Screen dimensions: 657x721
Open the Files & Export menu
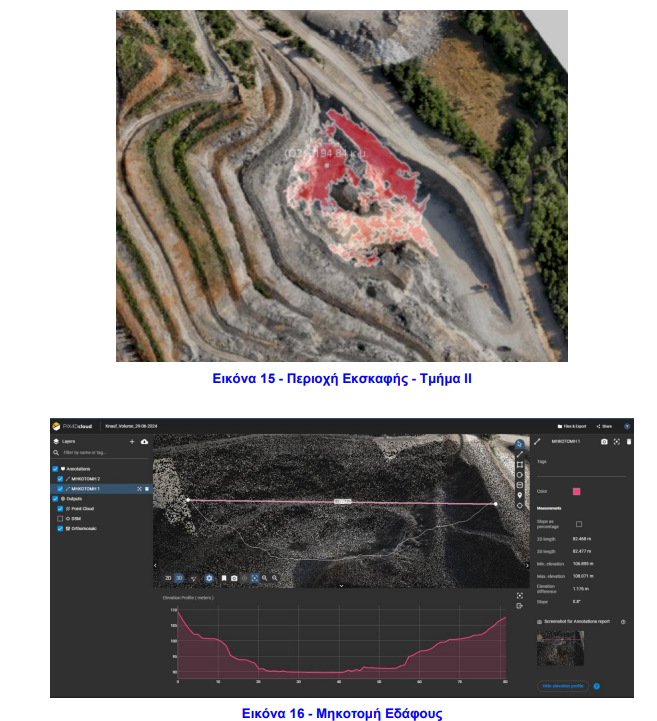571,426
